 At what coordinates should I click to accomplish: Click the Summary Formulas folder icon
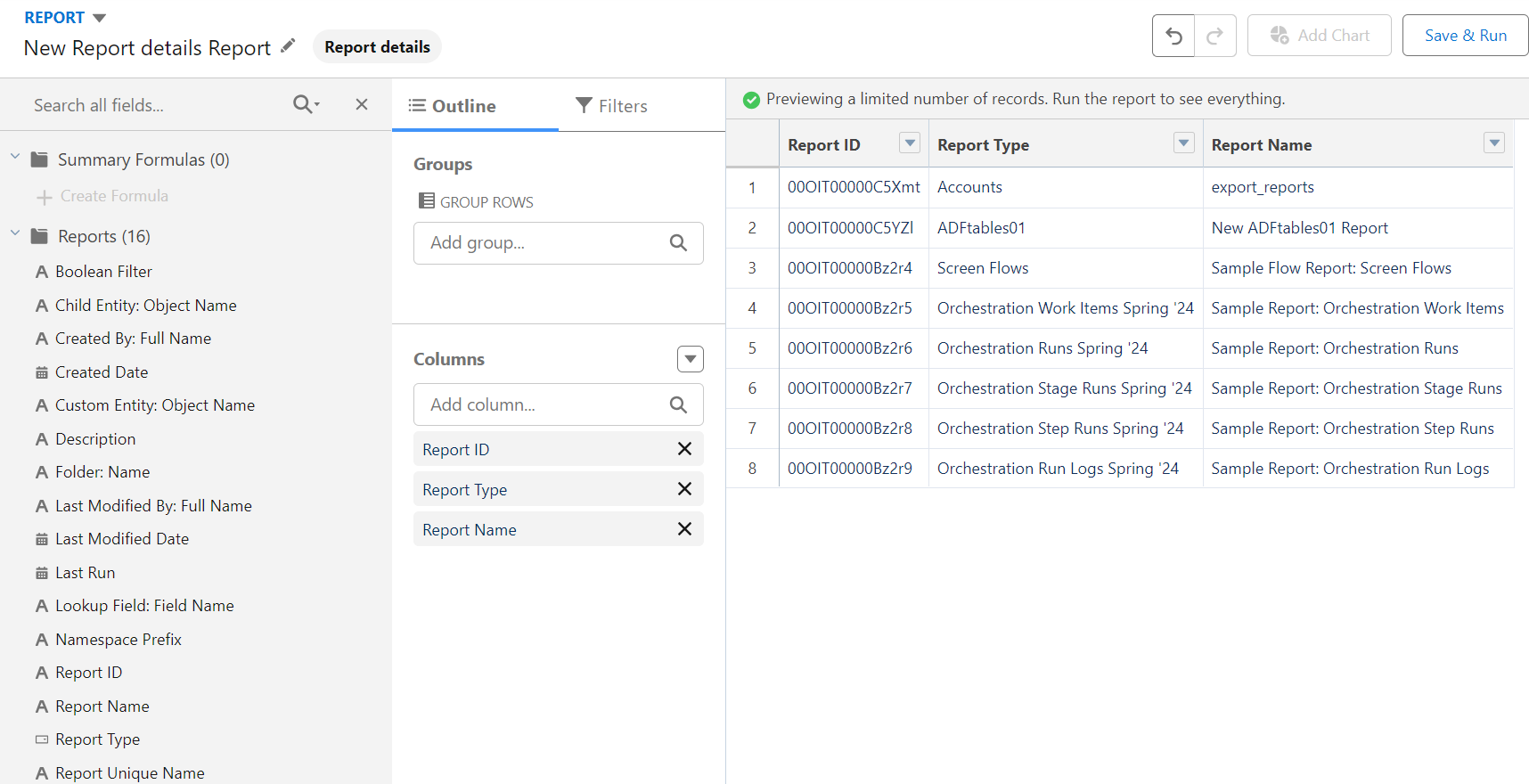point(39,159)
